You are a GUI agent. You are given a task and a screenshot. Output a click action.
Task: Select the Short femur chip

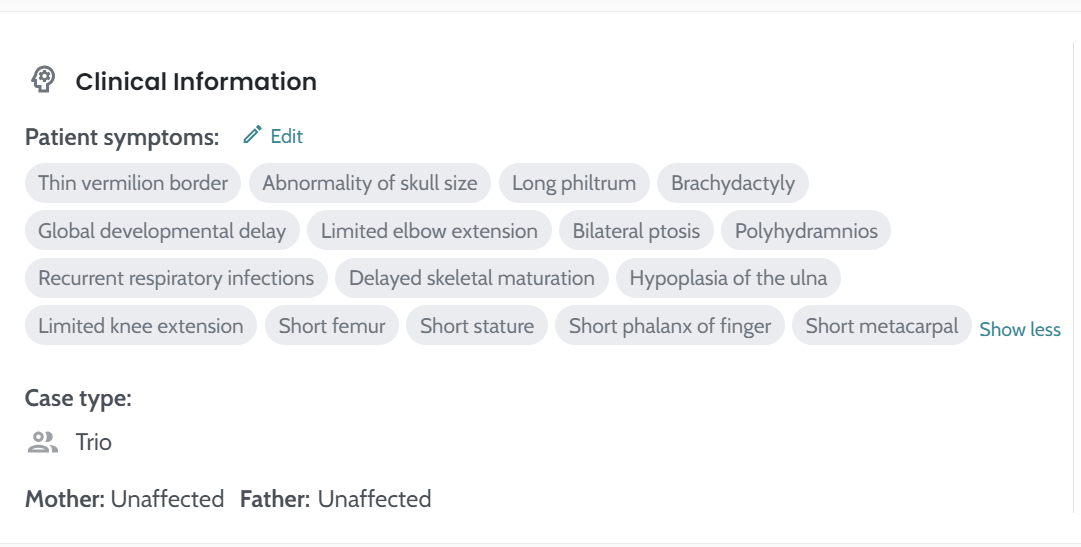(x=332, y=326)
